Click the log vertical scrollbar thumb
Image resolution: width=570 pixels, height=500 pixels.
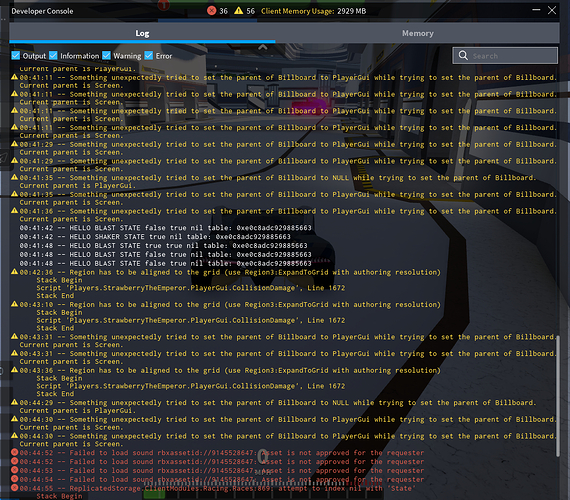(558, 396)
